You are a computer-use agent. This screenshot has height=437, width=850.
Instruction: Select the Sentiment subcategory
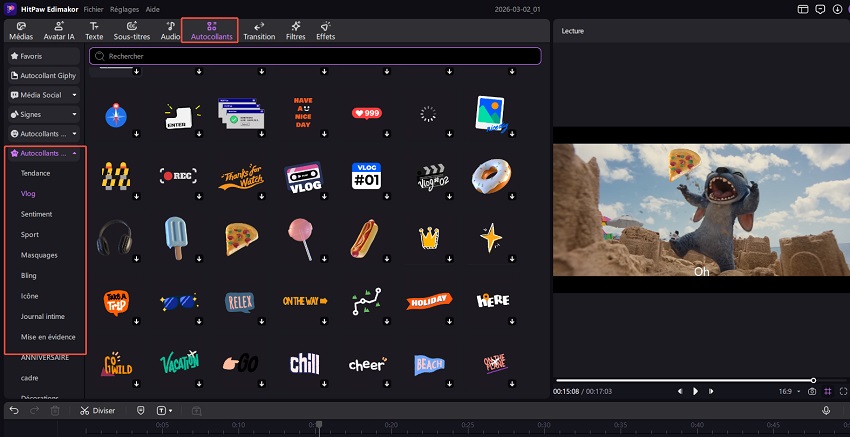coord(36,214)
